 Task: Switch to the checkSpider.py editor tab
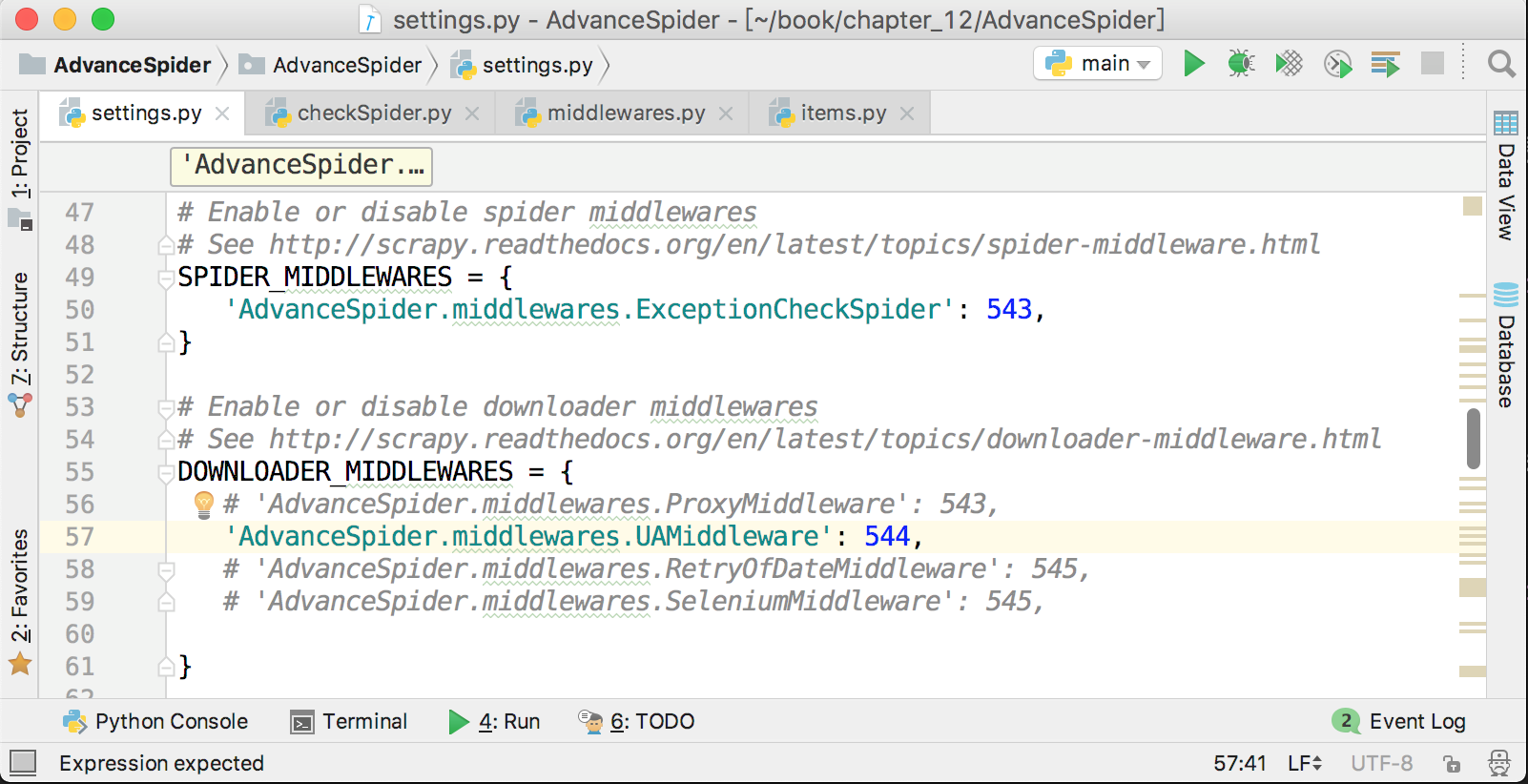point(374,113)
